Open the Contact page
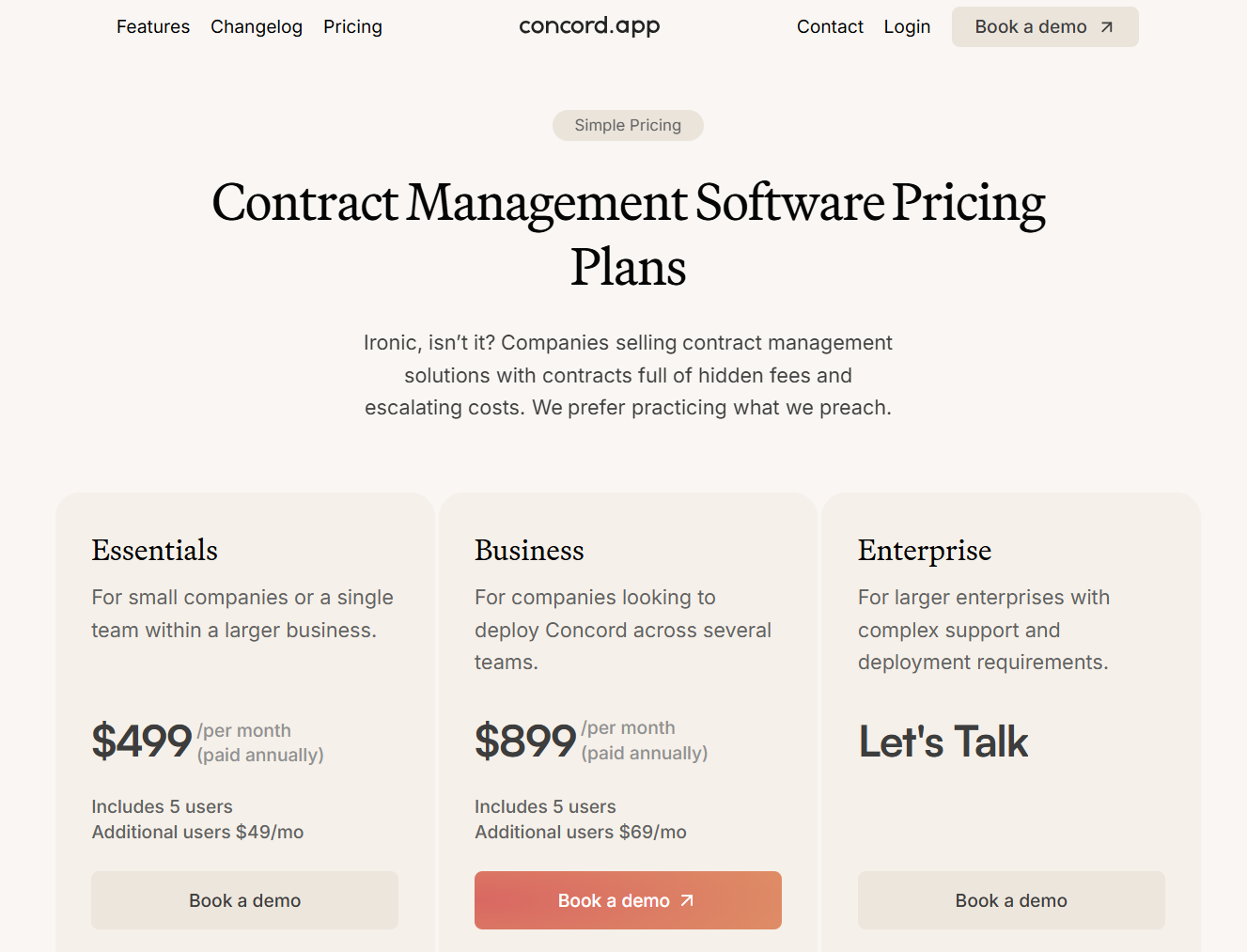Viewport: 1247px width, 952px height. coord(830,26)
